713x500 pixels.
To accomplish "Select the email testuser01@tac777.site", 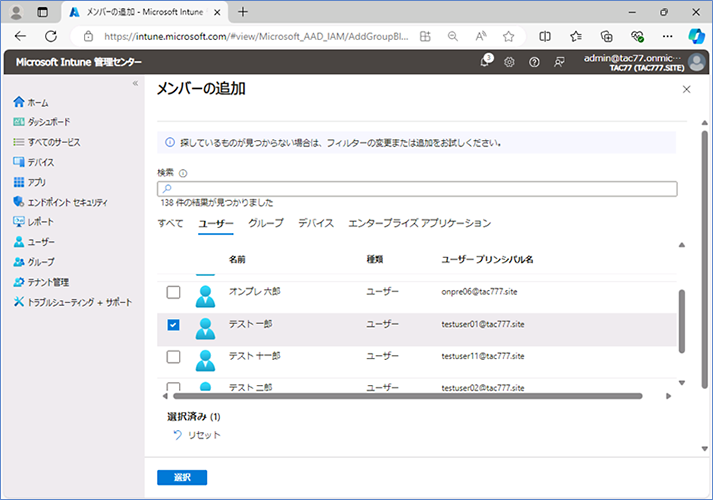I will [483, 325].
